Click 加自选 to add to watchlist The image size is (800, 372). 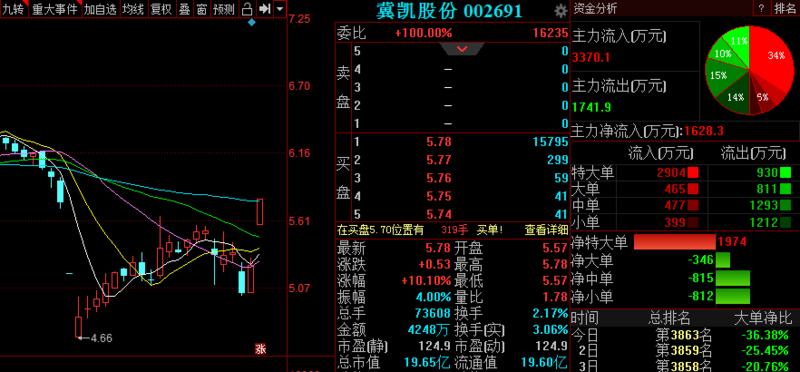point(100,9)
